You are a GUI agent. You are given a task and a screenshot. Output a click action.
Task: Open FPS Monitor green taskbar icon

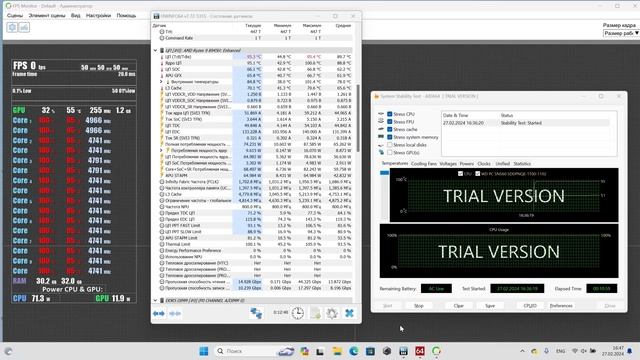(x=436, y=351)
